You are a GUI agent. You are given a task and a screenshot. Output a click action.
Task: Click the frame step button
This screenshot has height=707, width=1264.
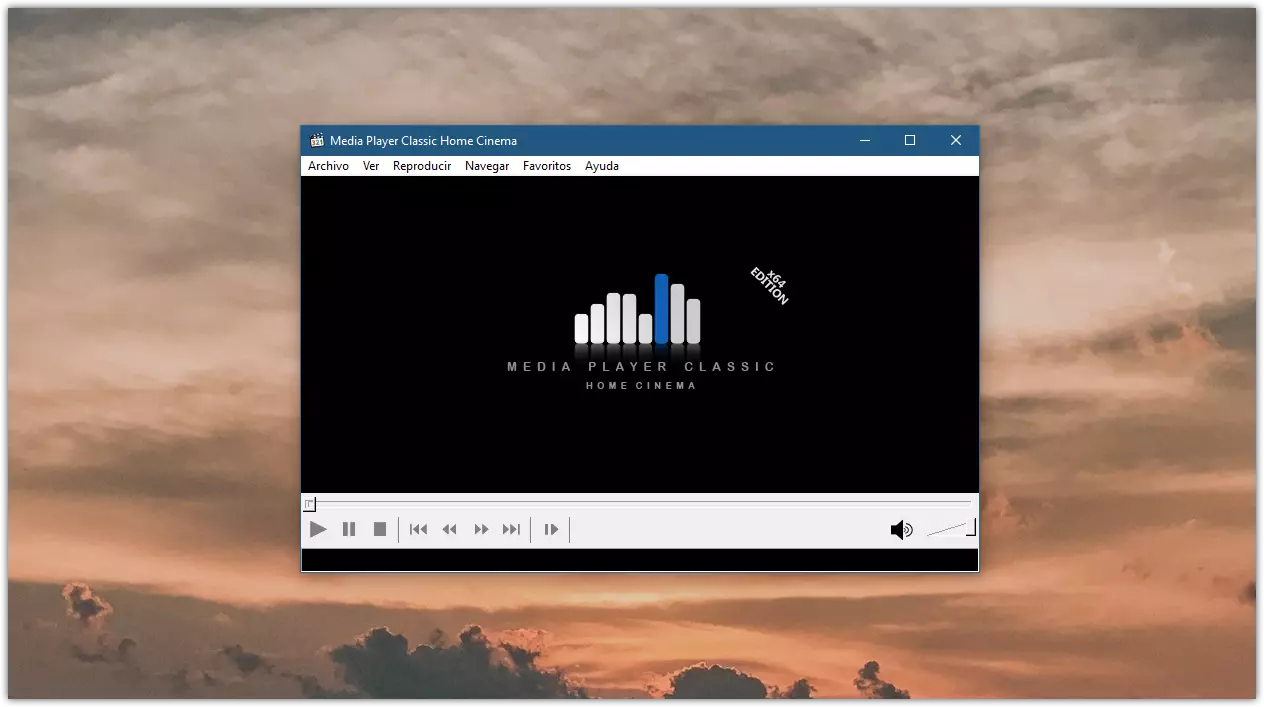tap(551, 529)
